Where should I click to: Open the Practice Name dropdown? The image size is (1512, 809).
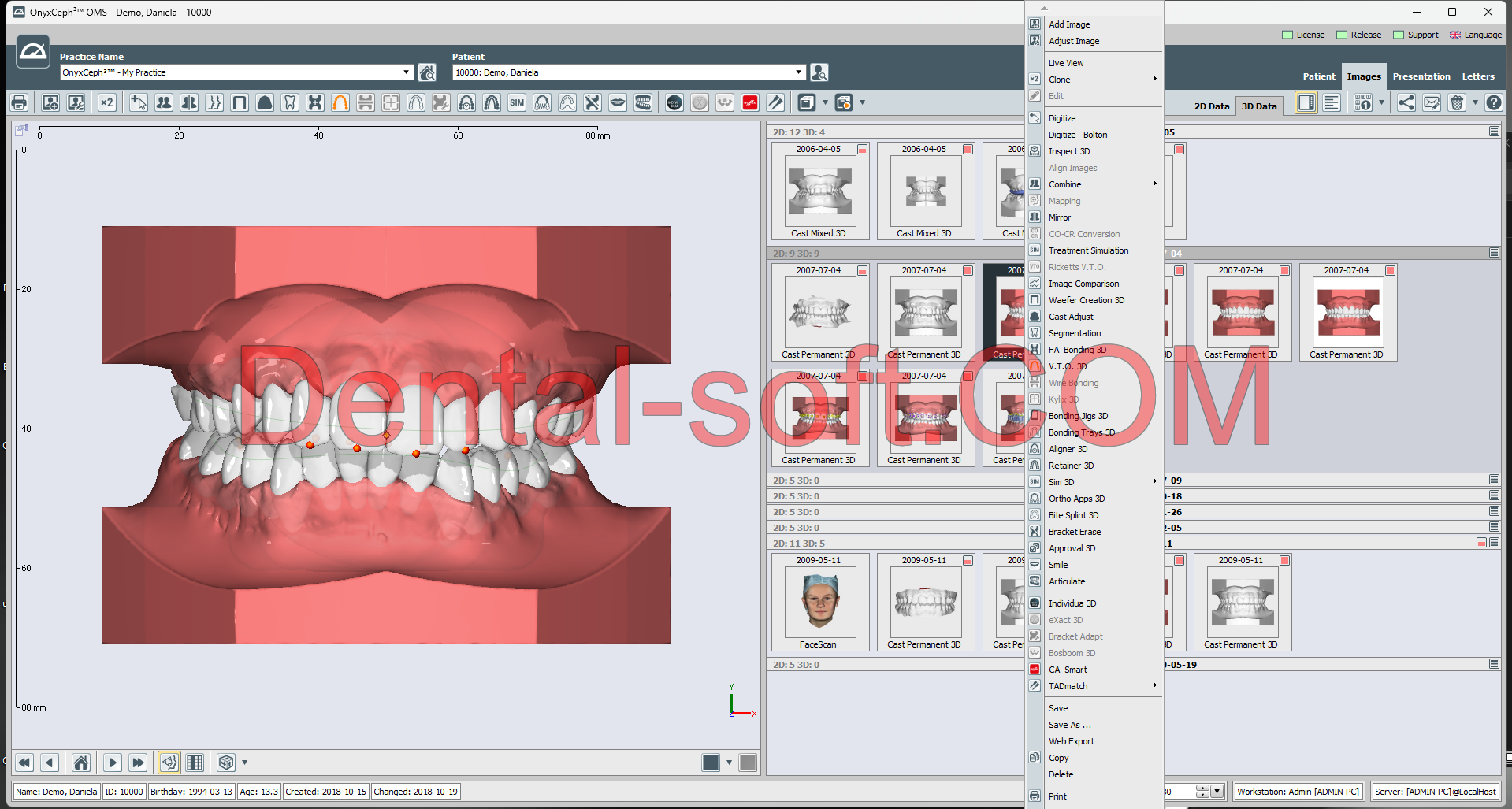pos(406,72)
